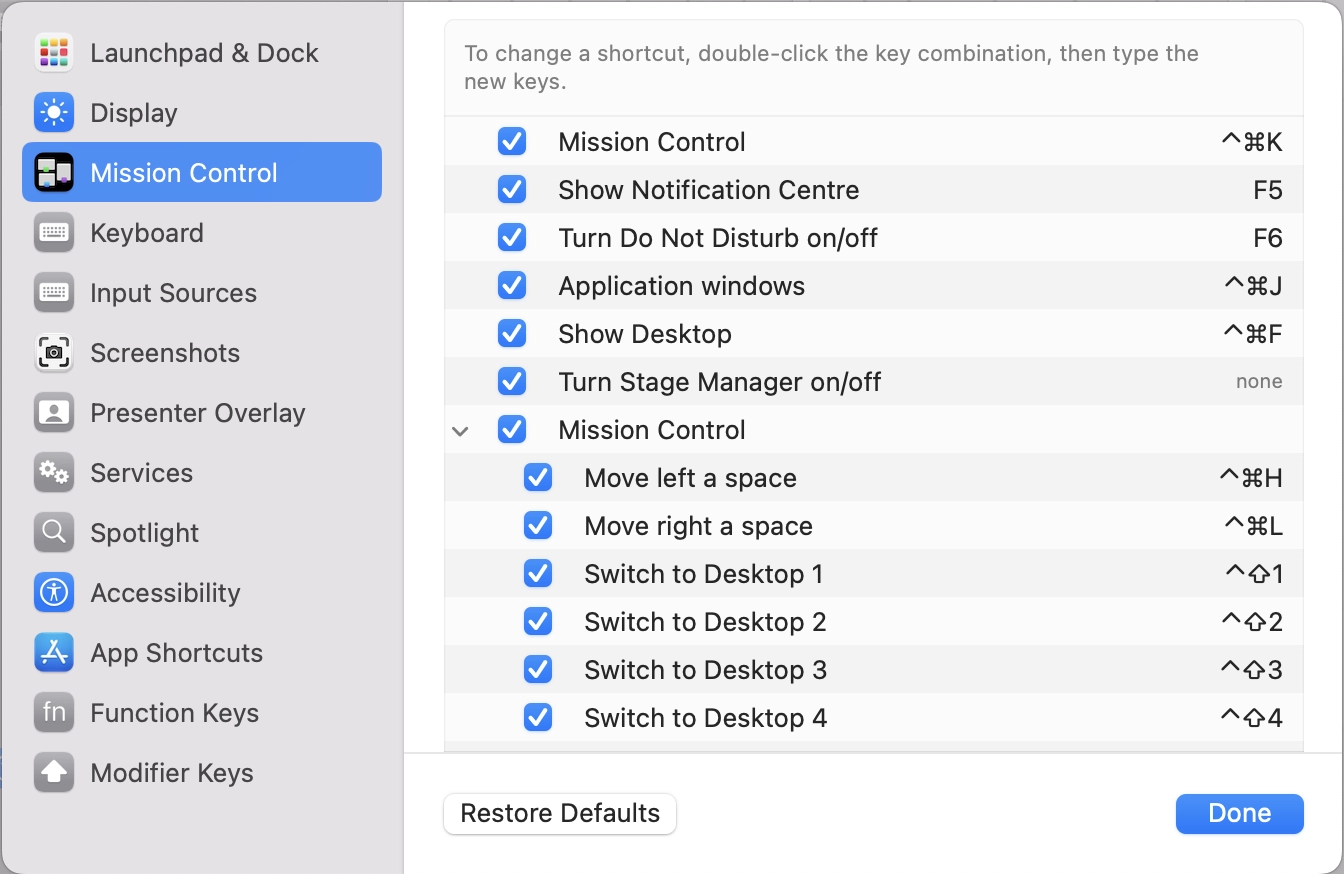Collapse the nested Mission Control group

460,430
